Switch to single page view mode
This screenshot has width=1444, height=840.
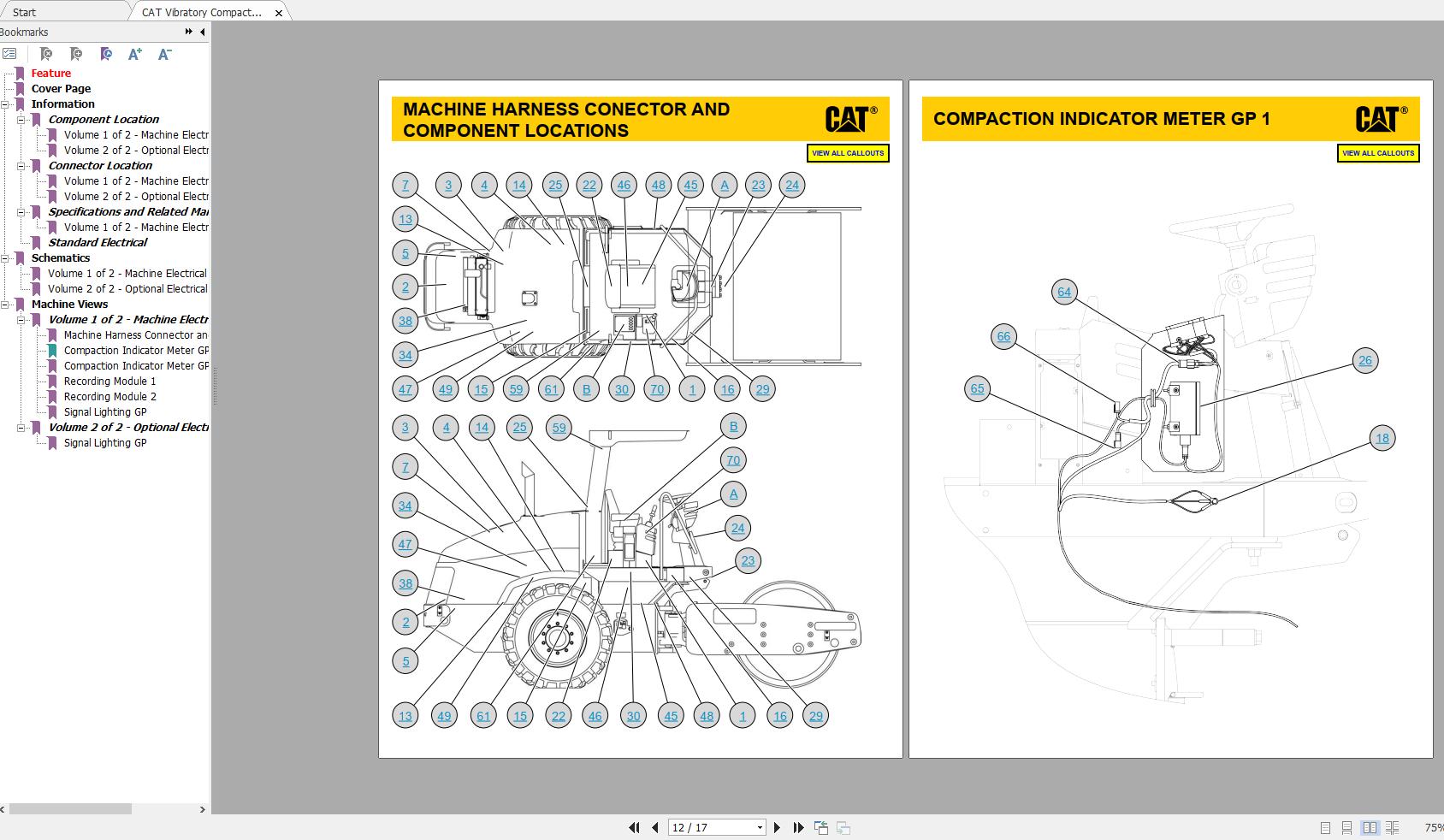coord(1325,828)
